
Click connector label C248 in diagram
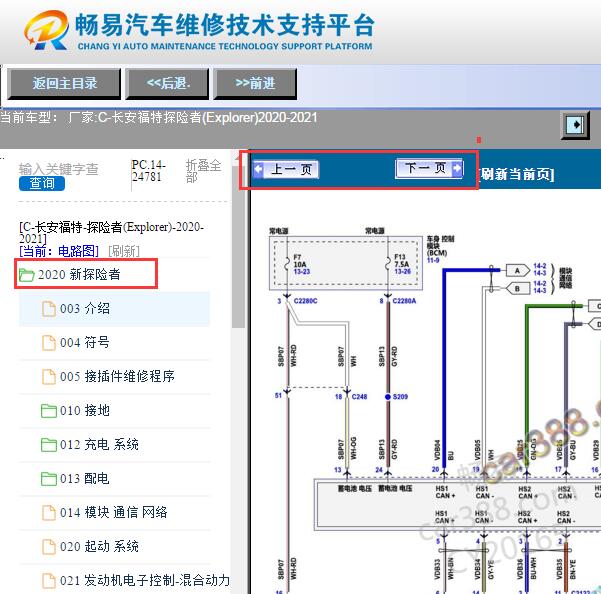(x=359, y=397)
